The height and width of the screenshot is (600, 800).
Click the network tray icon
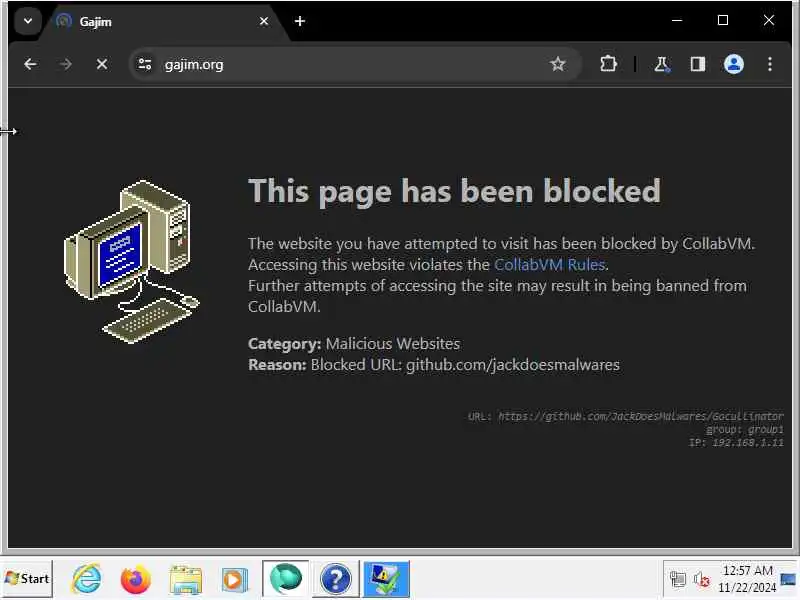pyautogui.click(x=678, y=579)
